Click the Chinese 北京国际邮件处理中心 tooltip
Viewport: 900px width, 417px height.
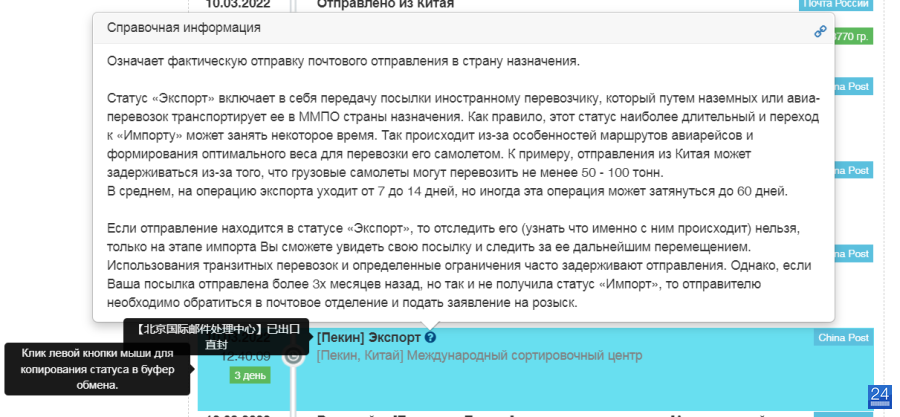click(x=219, y=337)
